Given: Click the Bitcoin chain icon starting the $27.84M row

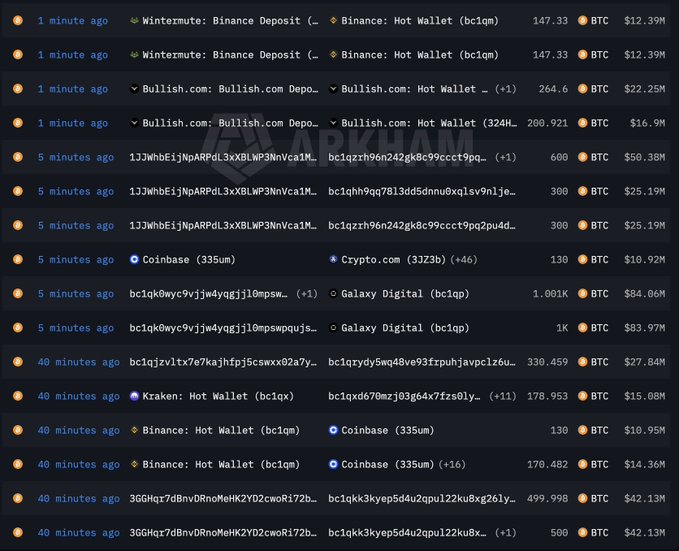Looking at the screenshot, I should (x=18, y=362).
